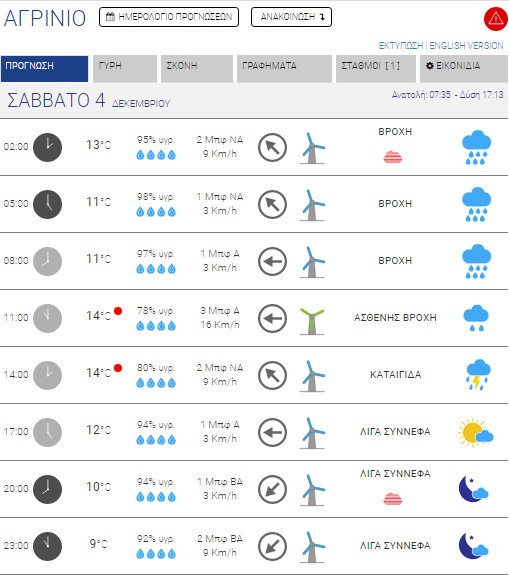Click the red weather warning triangle icon
The height and width of the screenshot is (575, 509).
point(496,18)
